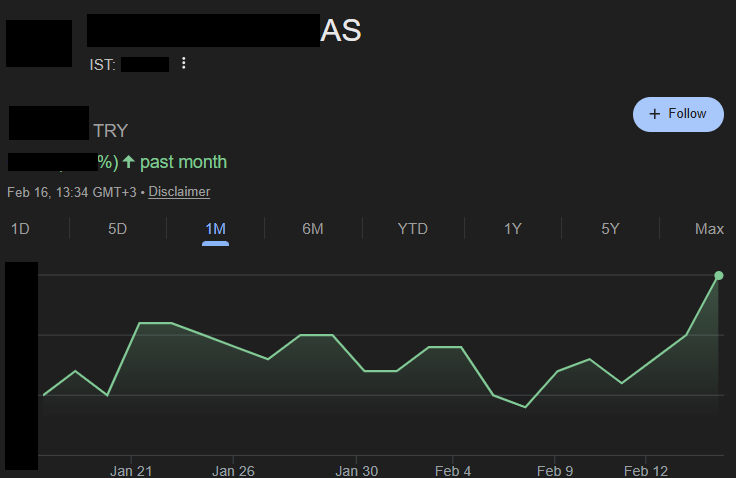Click the Feb 9 date label
Screen dimensions: 736x478
555,470
